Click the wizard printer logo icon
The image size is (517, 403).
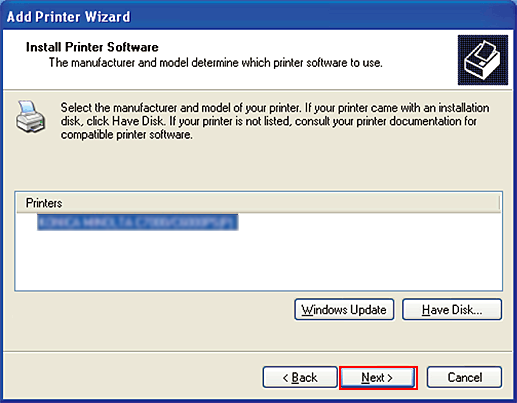pyautogui.click(x=483, y=60)
